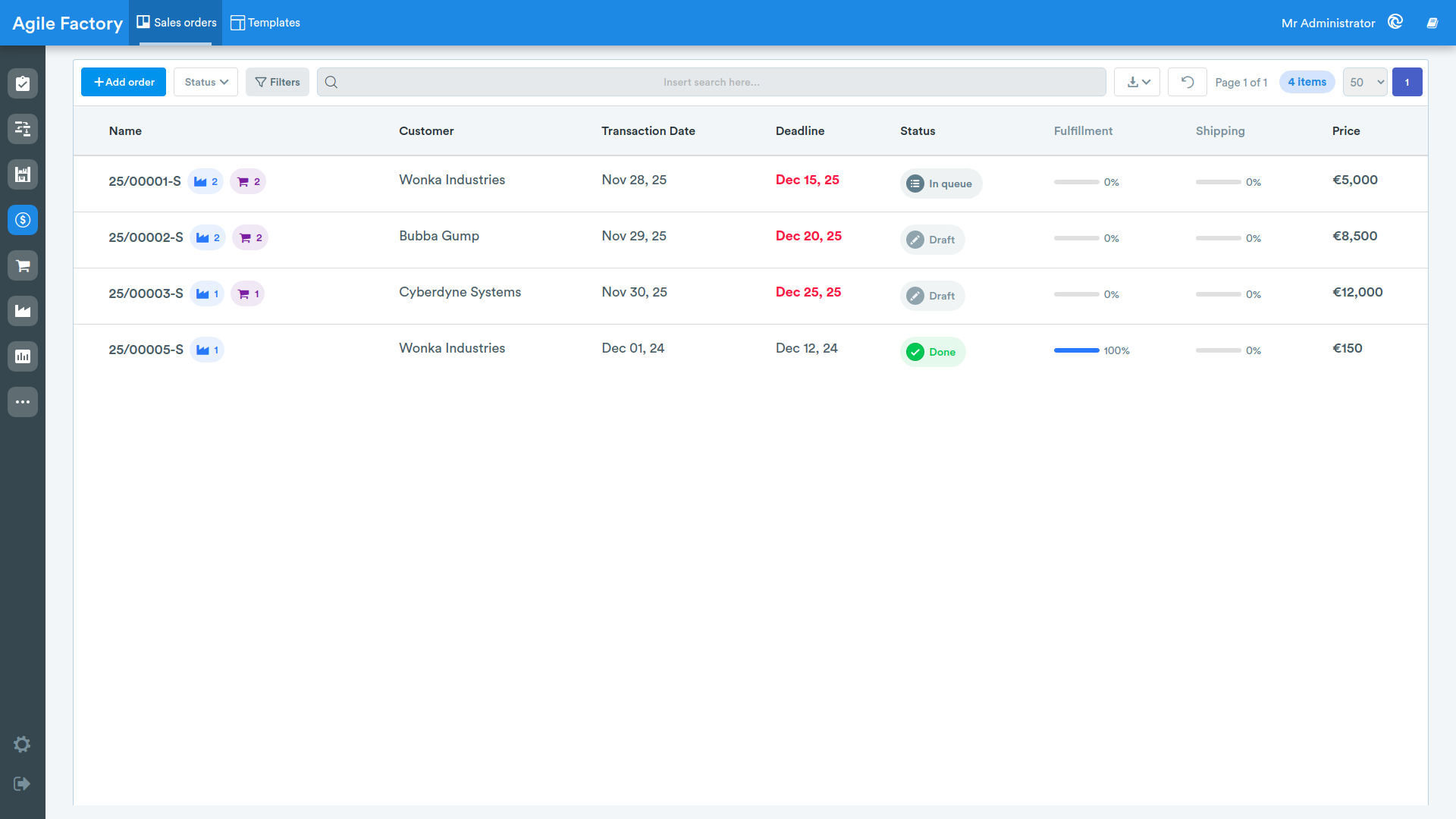Click the Add order button
The height and width of the screenshot is (819, 1456).
pyautogui.click(x=124, y=82)
